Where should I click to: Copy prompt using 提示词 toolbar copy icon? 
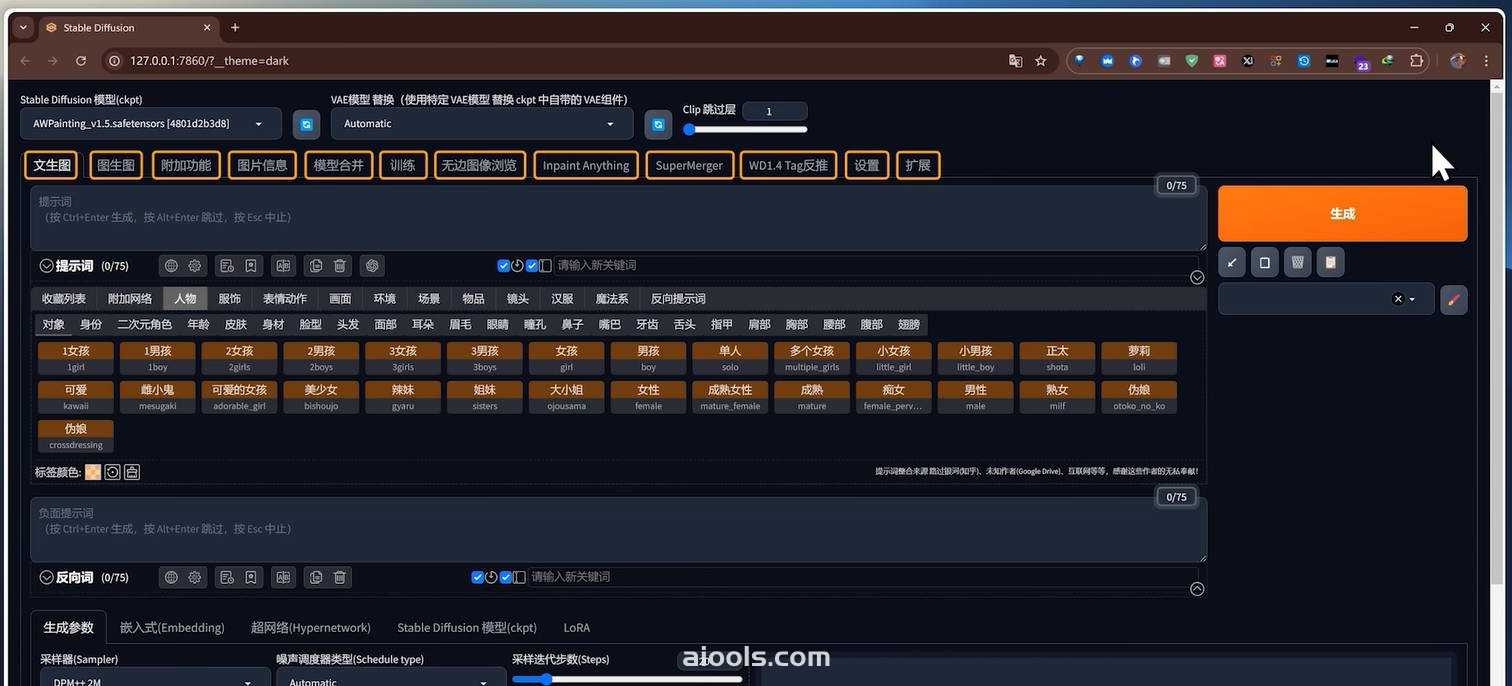(316, 266)
